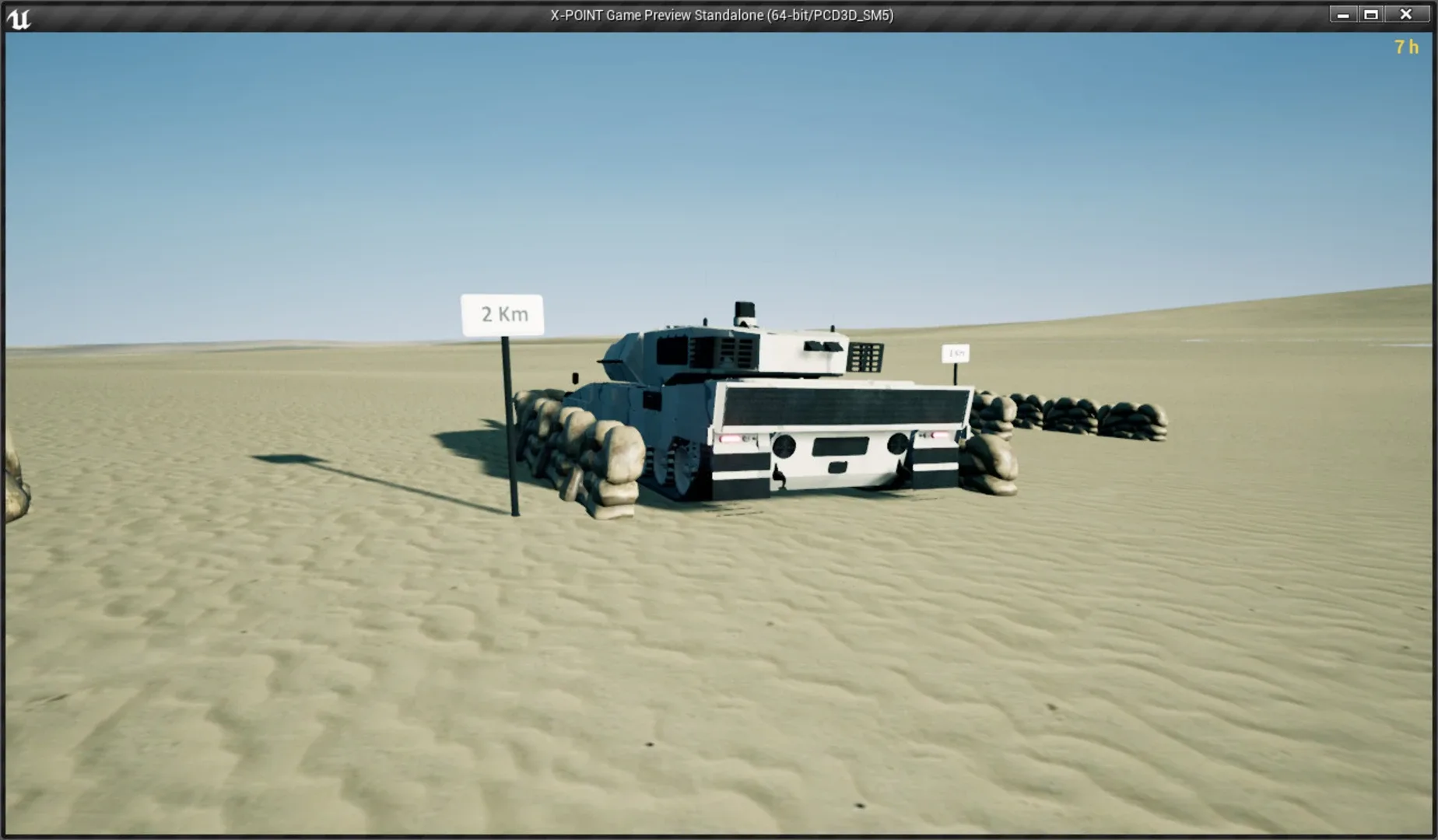This screenshot has height=840, width=1438.
Task: Click the left round port on tank rear
Action: point(784,446)
